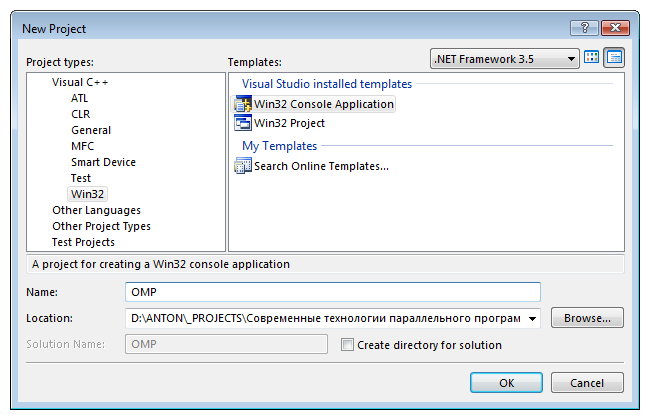Confirm with the OK button
Image resolution: width=650 pixels, height=420 pixels.
pyautogui.click(x=506, y=382)
